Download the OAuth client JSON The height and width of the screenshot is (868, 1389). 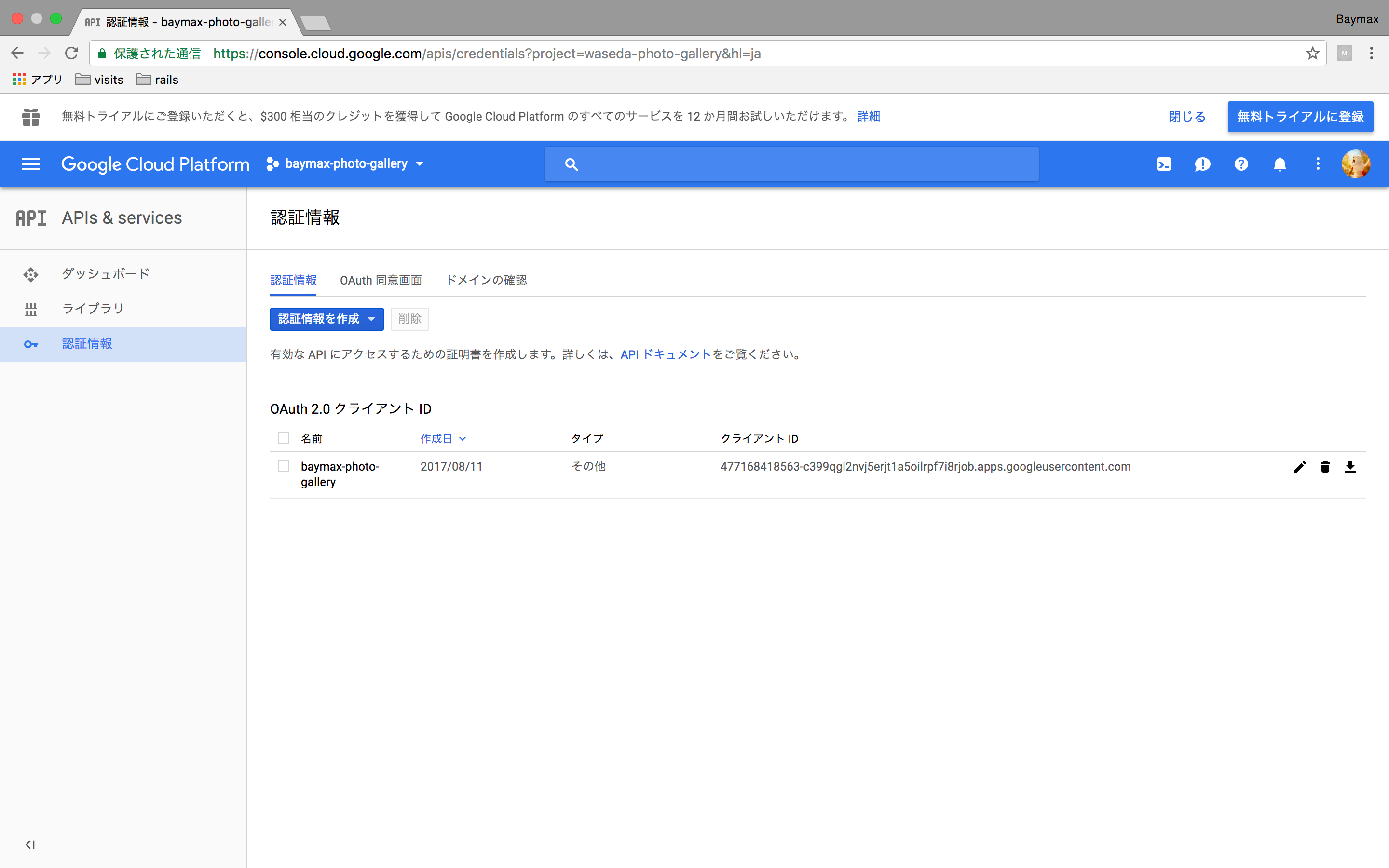[1350, 467]
